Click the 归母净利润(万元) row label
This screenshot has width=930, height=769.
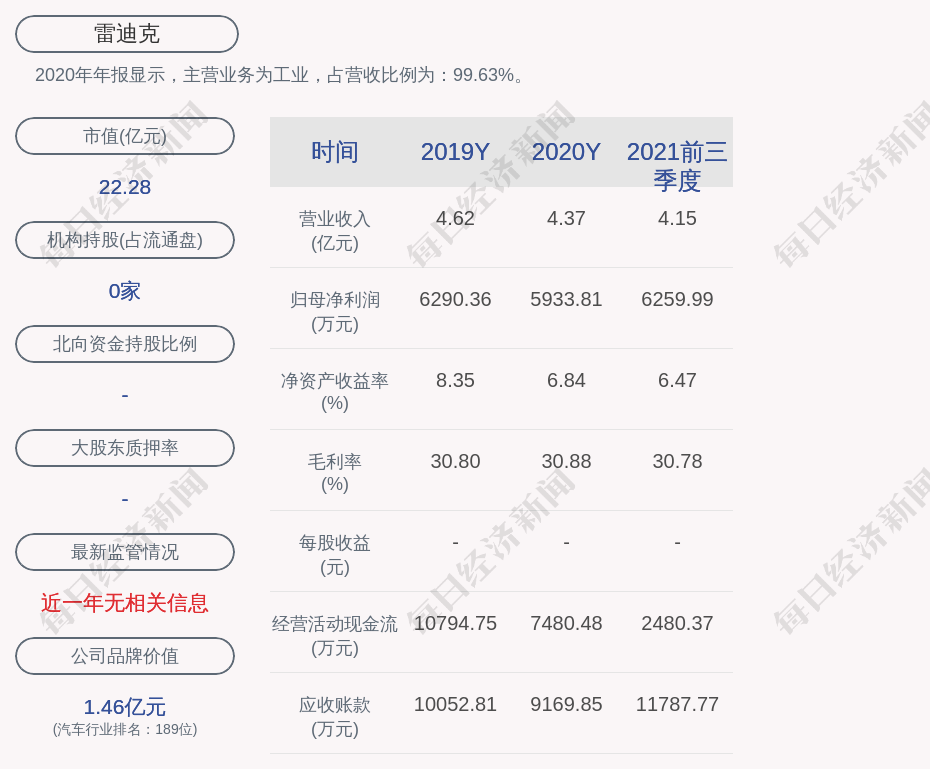coord(335,311)
